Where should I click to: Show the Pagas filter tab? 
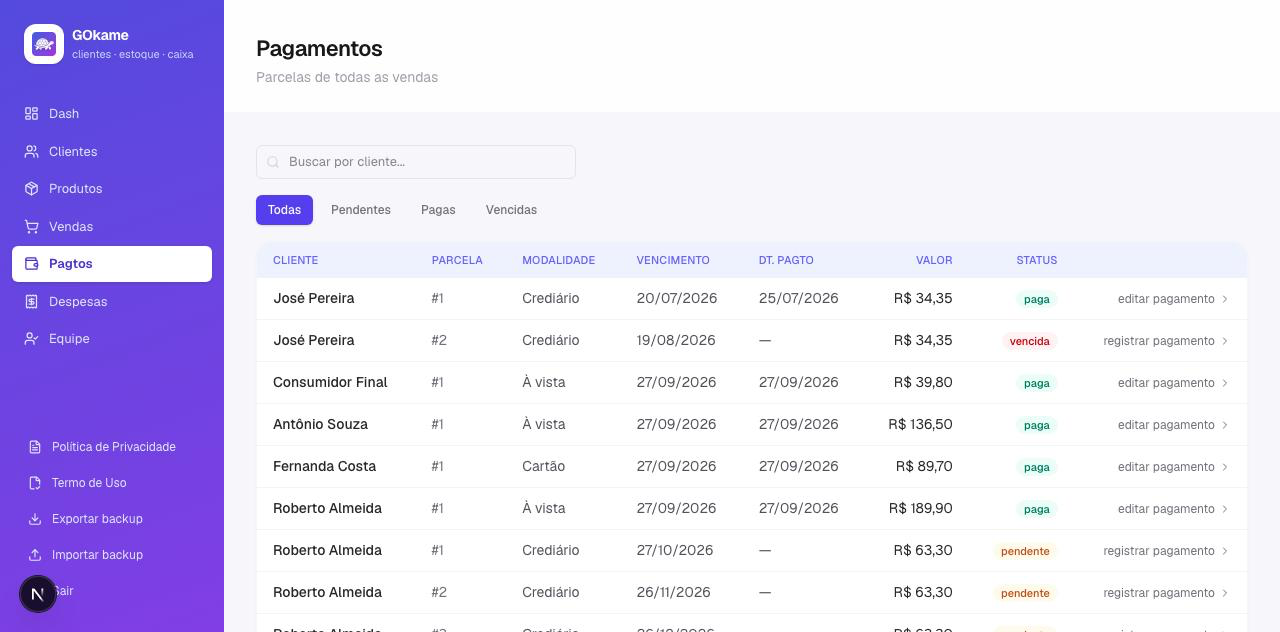[x=438, y=210]
